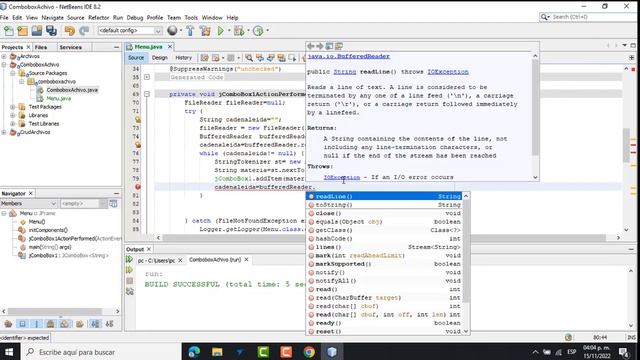Click the globe browser icon in toolbar
The height and width of the screenshot is (360, 640).
click(172, 30)
